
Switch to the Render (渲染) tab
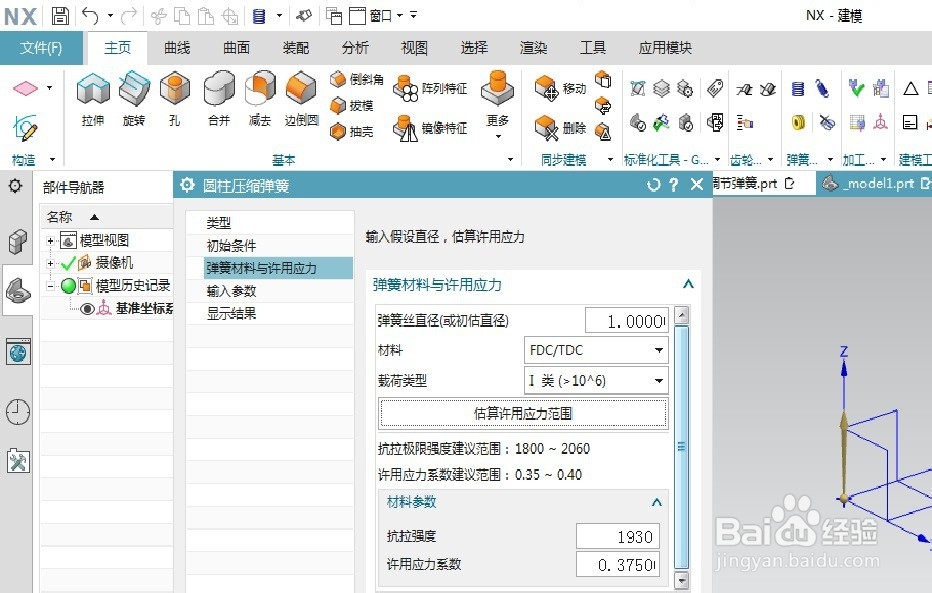point(533,48)
